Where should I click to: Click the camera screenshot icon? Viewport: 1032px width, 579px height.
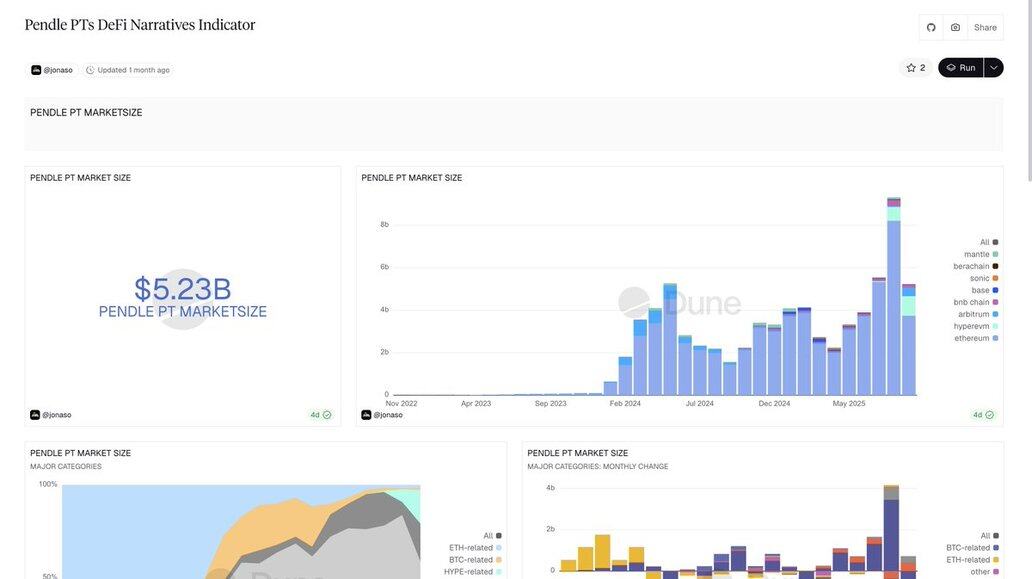pyautogui.click(x=955, y=27)
